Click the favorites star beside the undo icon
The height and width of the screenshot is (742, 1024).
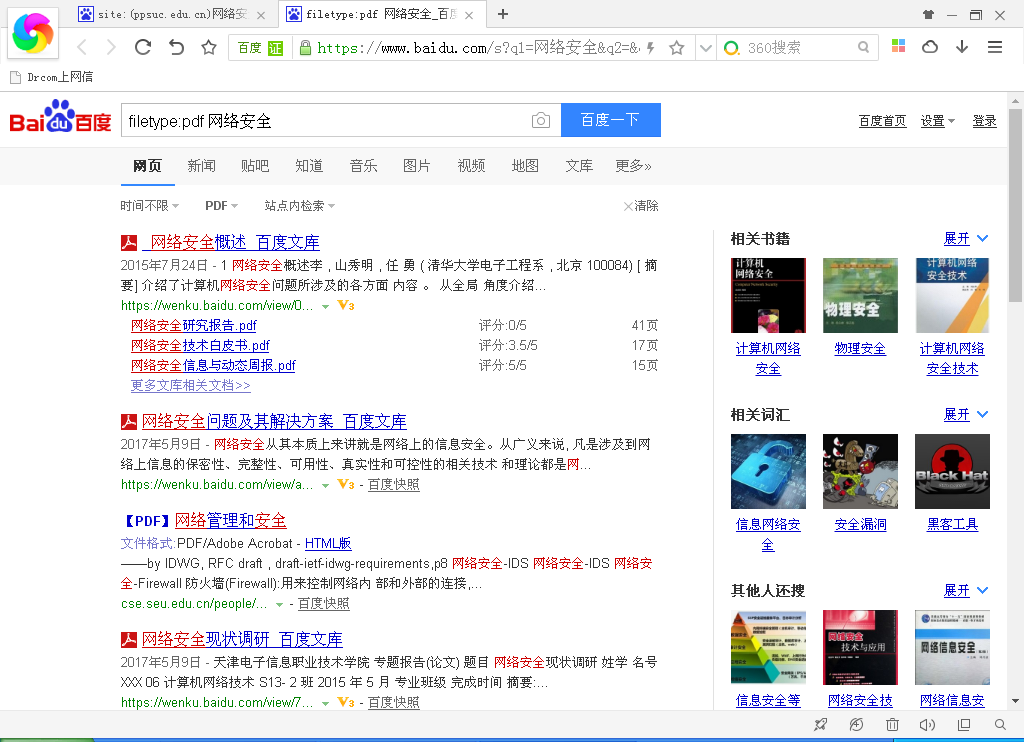209,47
